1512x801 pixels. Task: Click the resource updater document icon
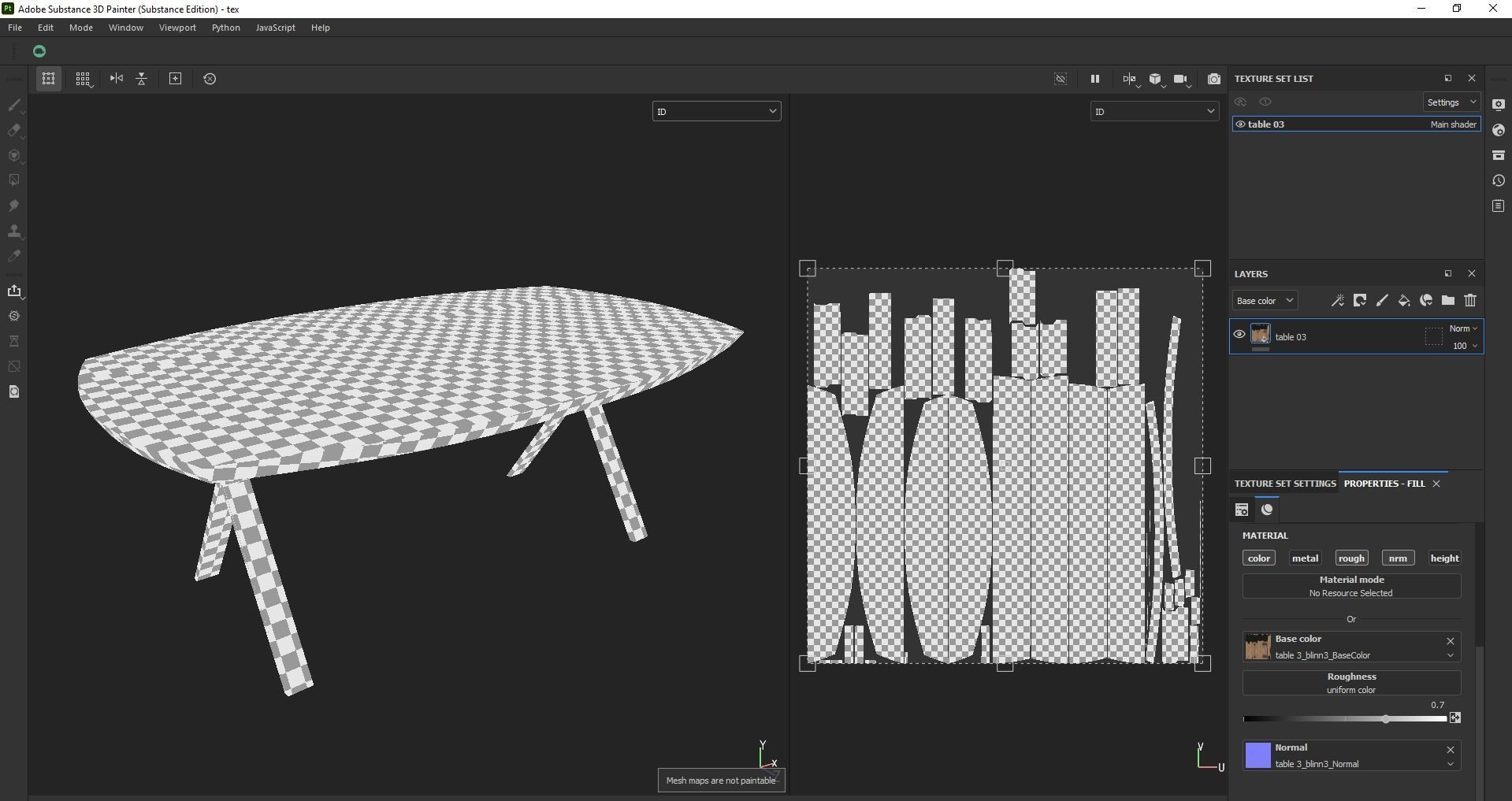pyautogui.click(x=14, y=391)
